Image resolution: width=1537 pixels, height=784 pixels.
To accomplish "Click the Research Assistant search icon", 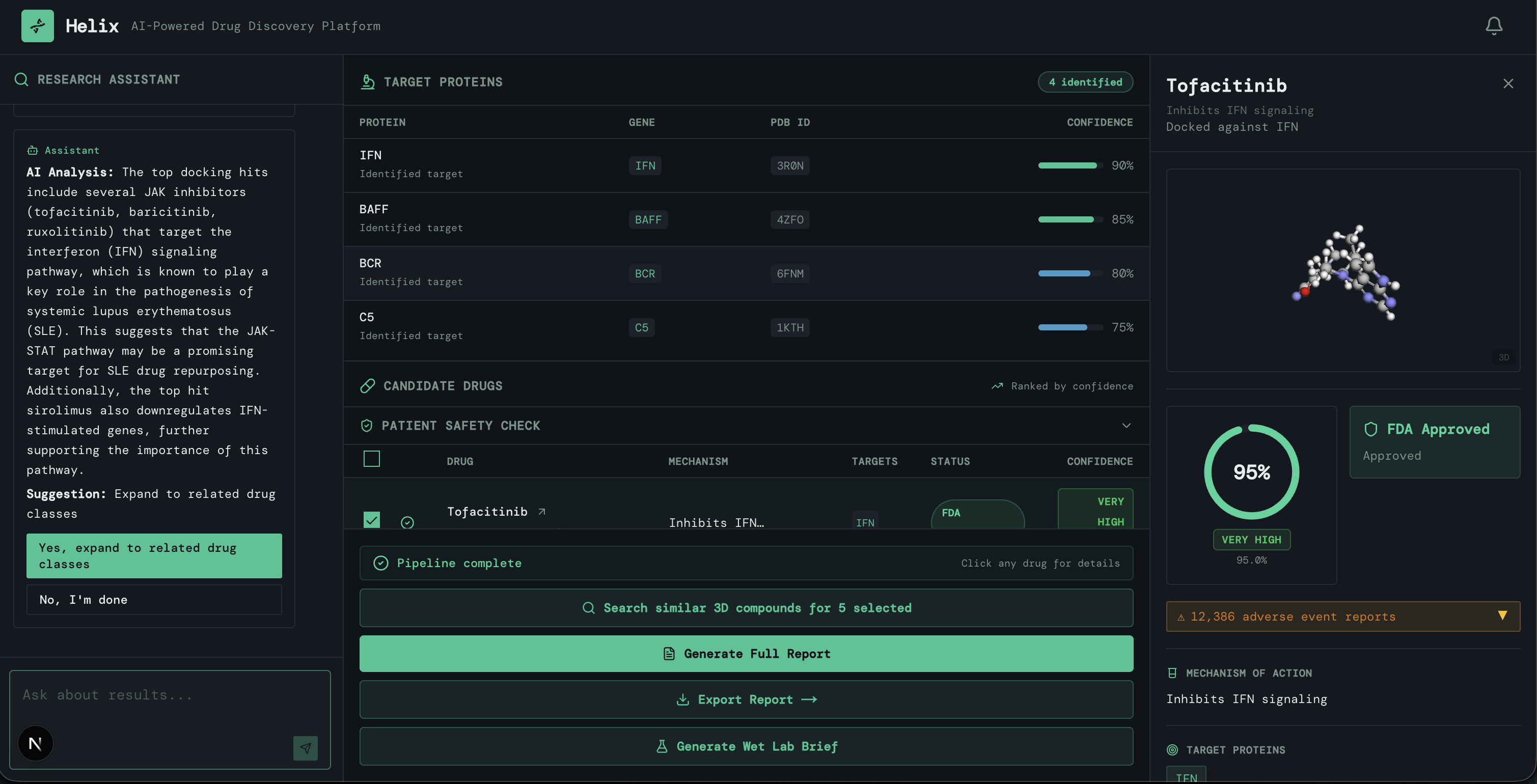I will (x=21, y=79).
